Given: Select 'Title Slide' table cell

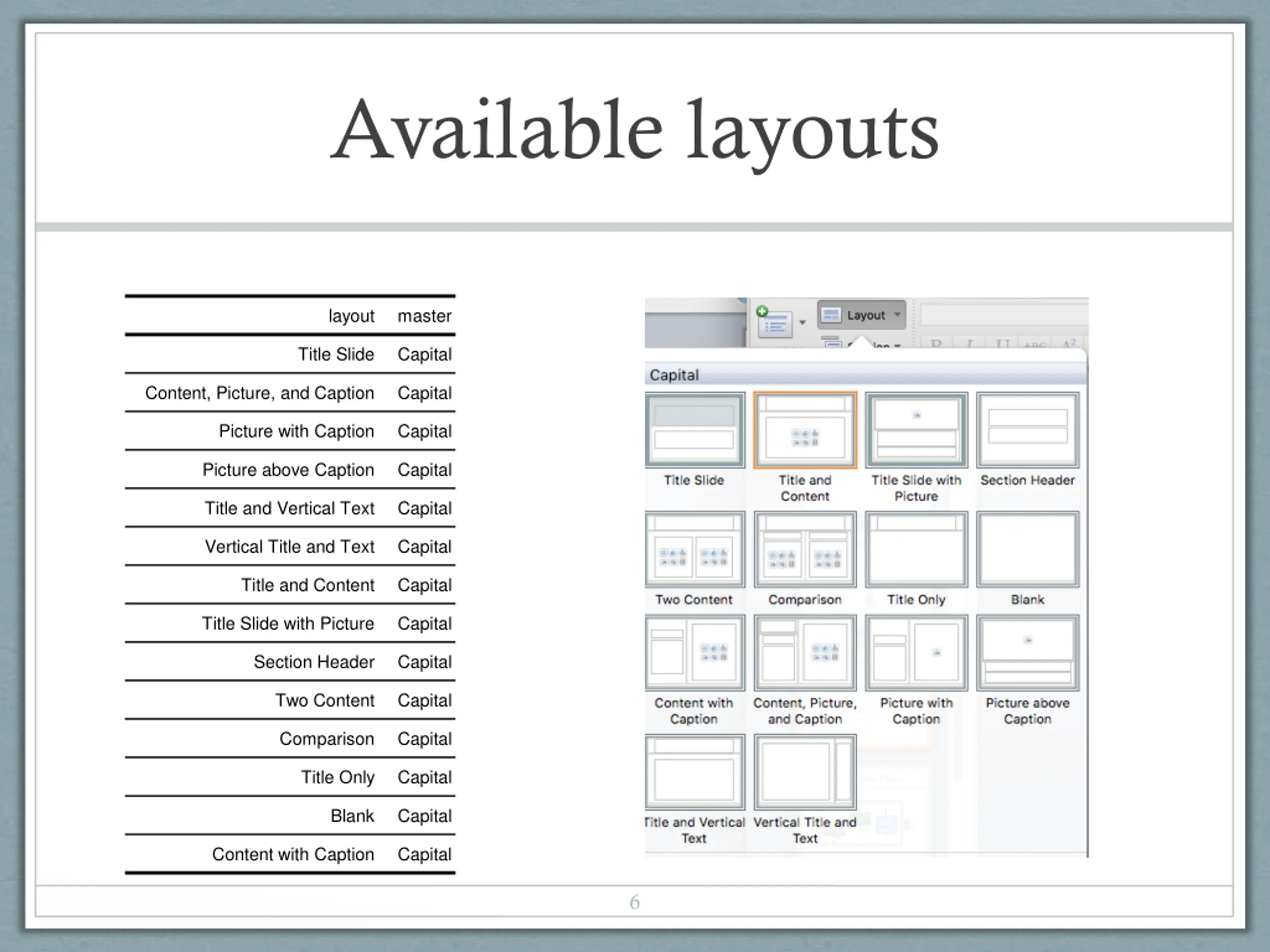Looking at the screenshot, I should pyautogui.click(x=336, y=354).
